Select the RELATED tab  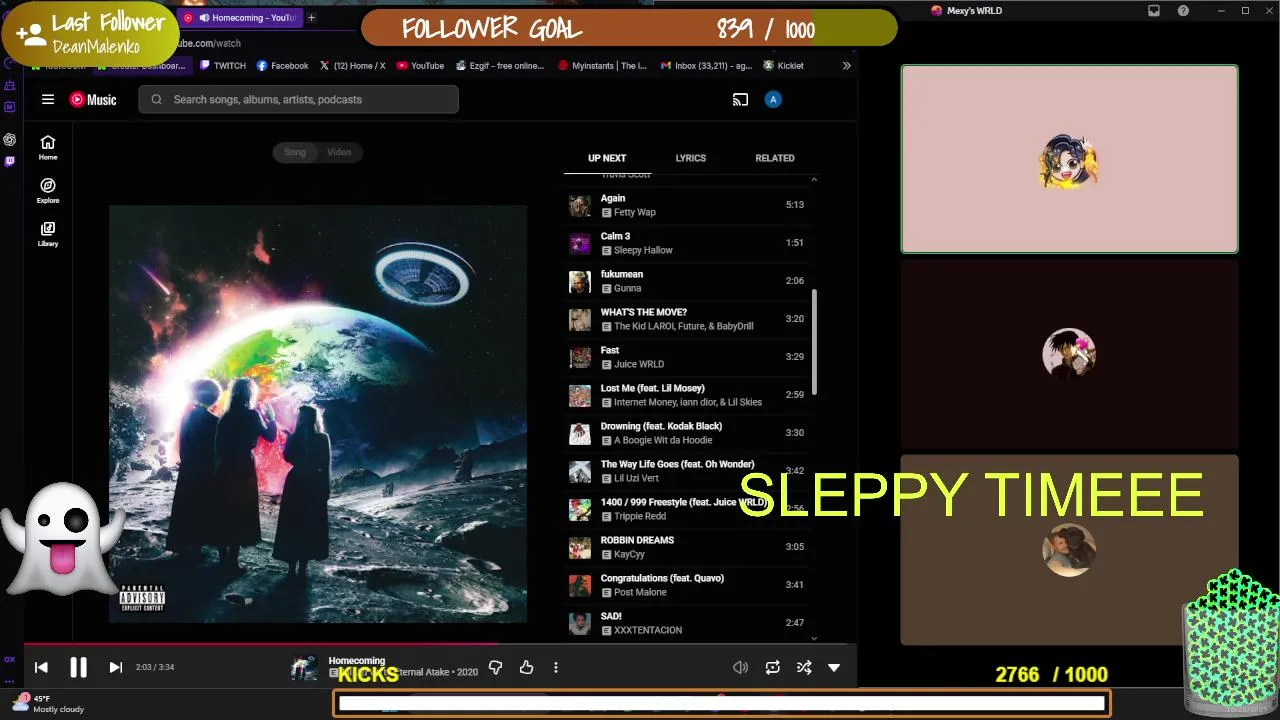point(775,158)
